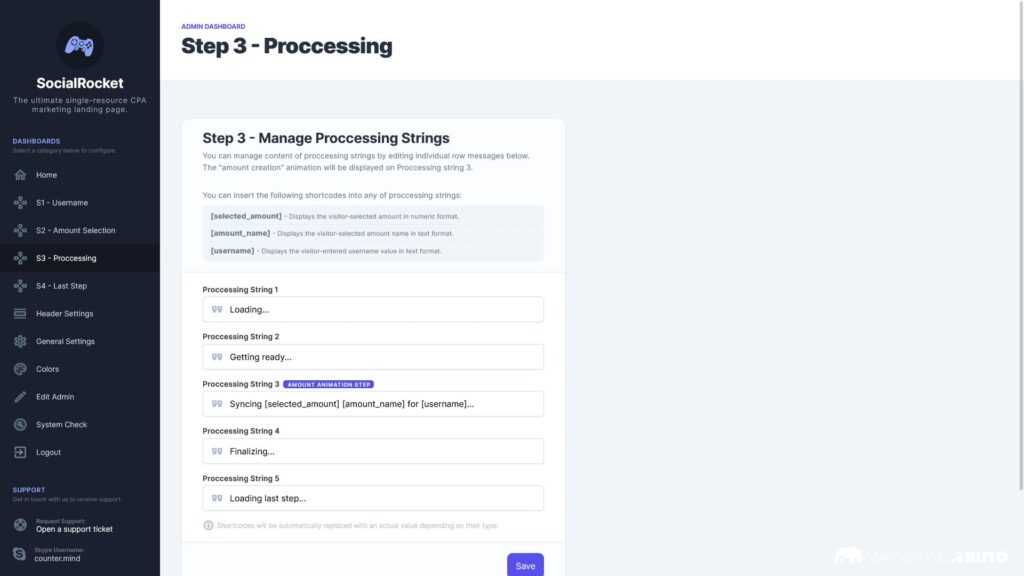
Task: Select S4 - Last Step menu item
Action: (x=61, y=286)
